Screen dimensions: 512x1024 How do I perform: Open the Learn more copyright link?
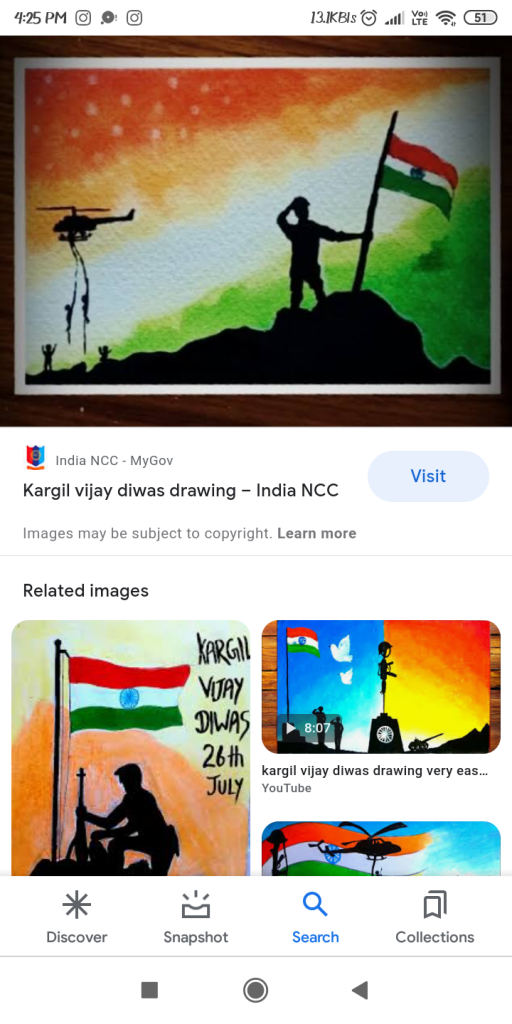coord(317,533)
